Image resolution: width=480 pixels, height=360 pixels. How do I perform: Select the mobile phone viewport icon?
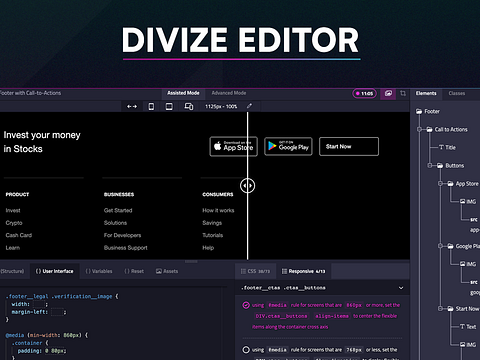151,106
